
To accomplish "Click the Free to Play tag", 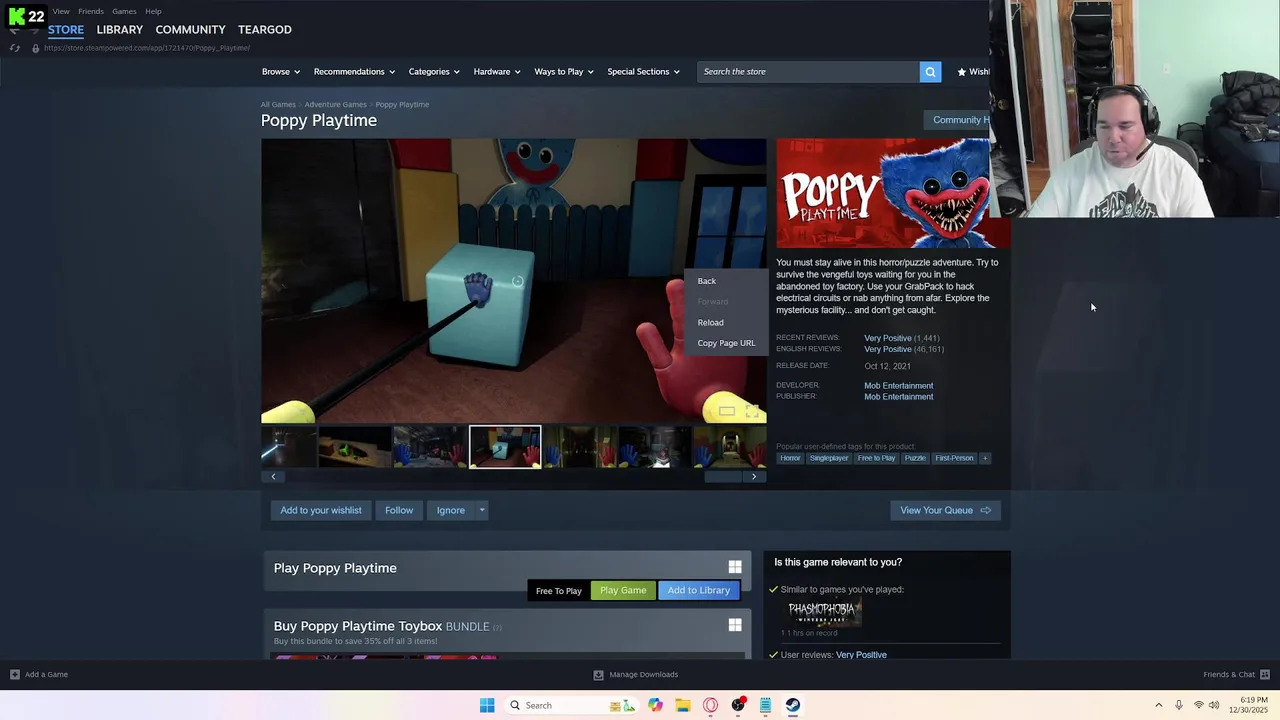I will click(876, 458).
